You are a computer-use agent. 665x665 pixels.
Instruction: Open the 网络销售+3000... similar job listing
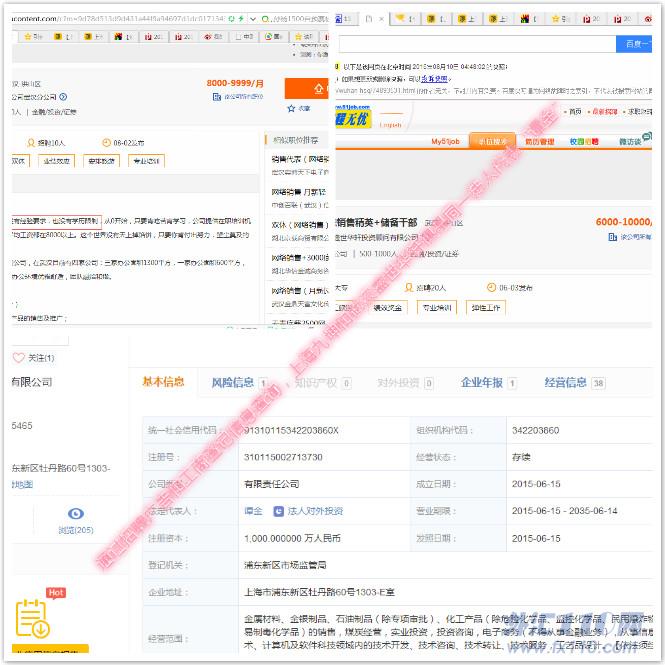pyautogui.click(x=300, y=257)
